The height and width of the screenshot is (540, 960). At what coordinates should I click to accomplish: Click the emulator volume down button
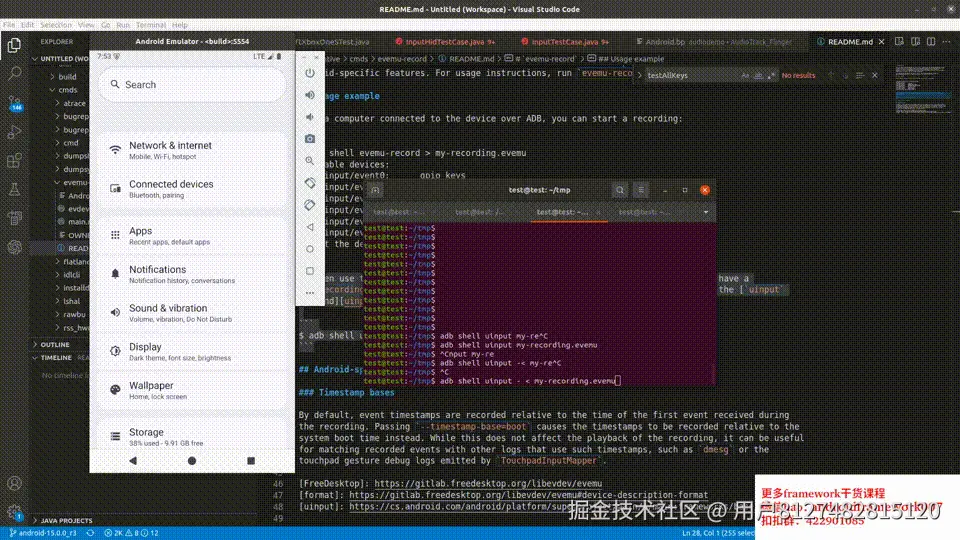click(310, 117)
